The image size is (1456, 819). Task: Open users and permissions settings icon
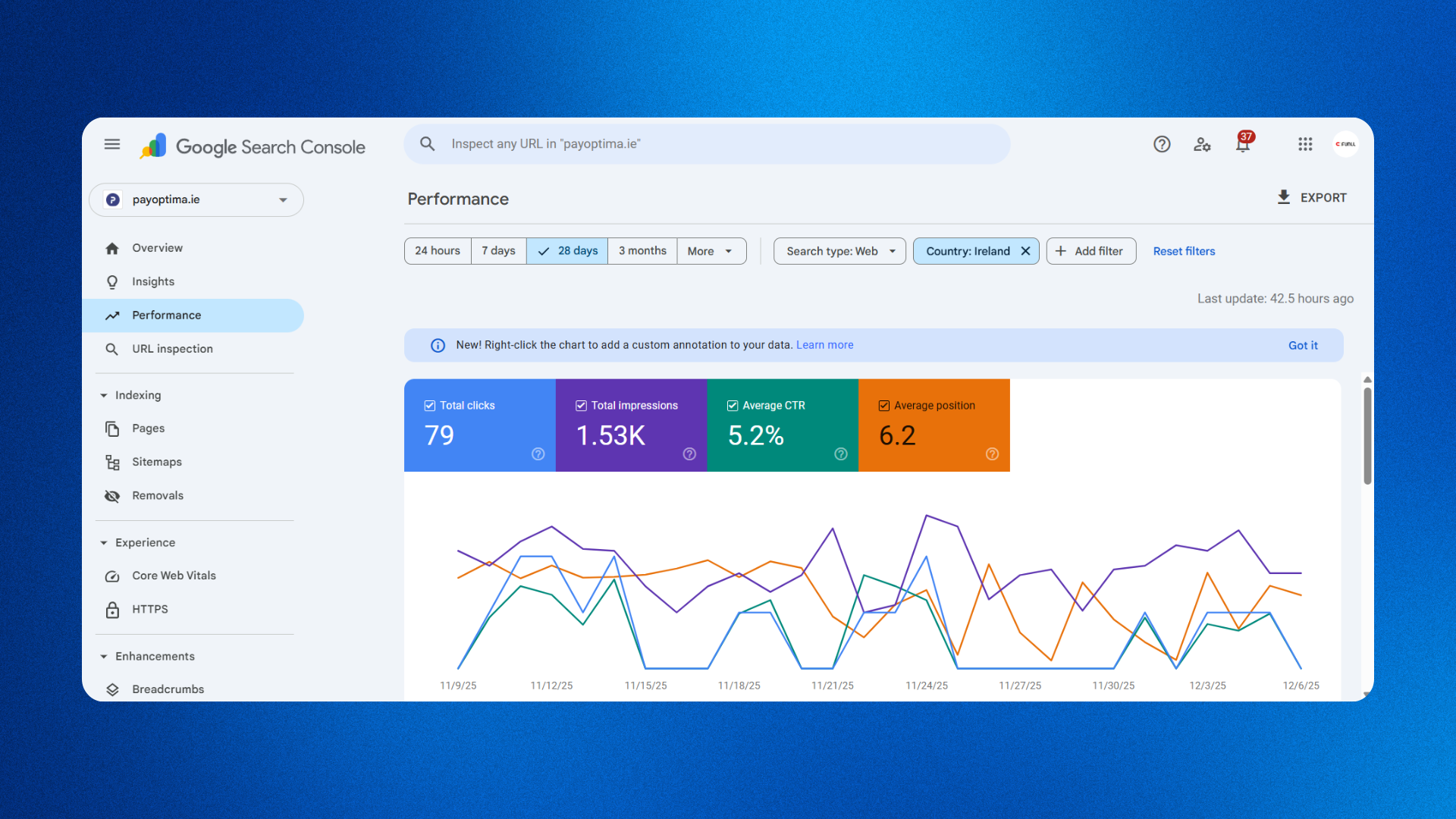tap(1202, 144)
